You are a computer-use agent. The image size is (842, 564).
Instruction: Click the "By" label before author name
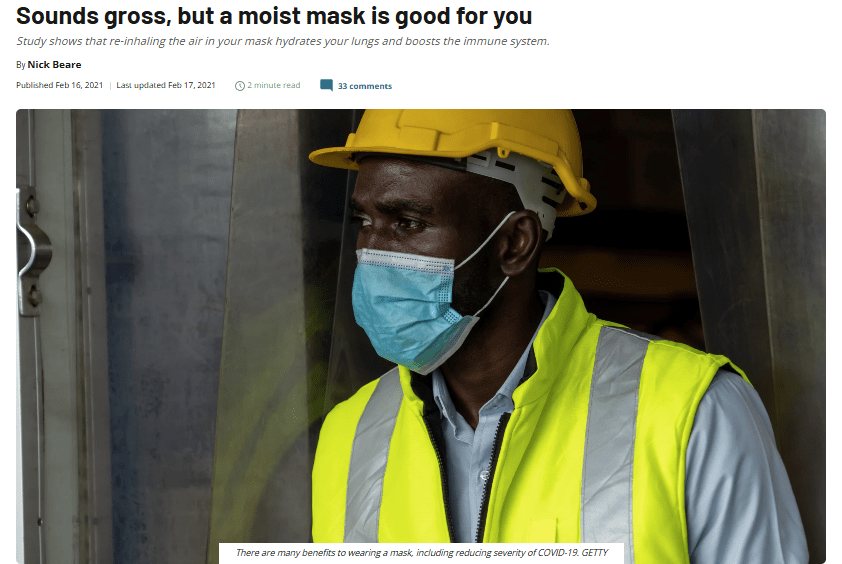pyautogui.click(x=20, y=65)
